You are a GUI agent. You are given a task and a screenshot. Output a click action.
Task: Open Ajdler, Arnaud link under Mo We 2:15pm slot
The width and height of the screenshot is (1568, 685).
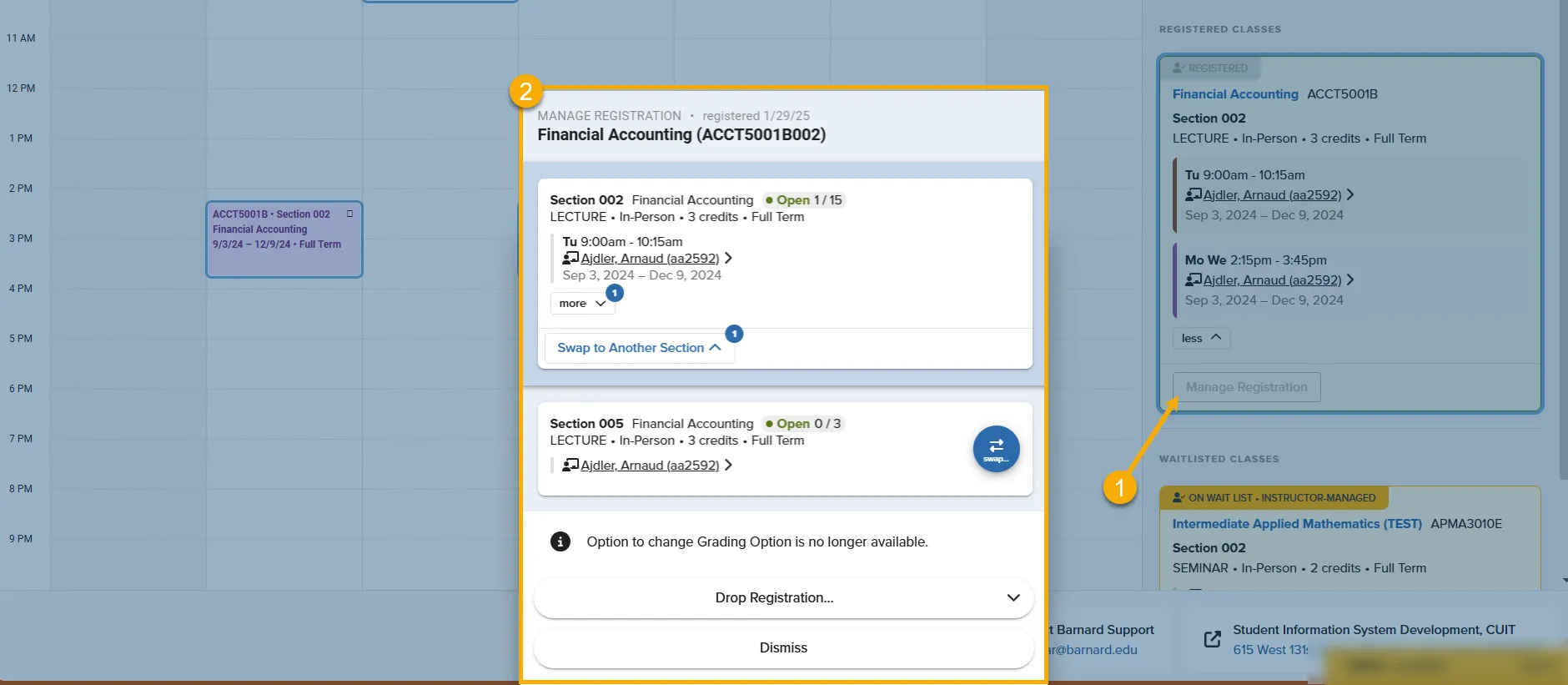click(1272, 280)
